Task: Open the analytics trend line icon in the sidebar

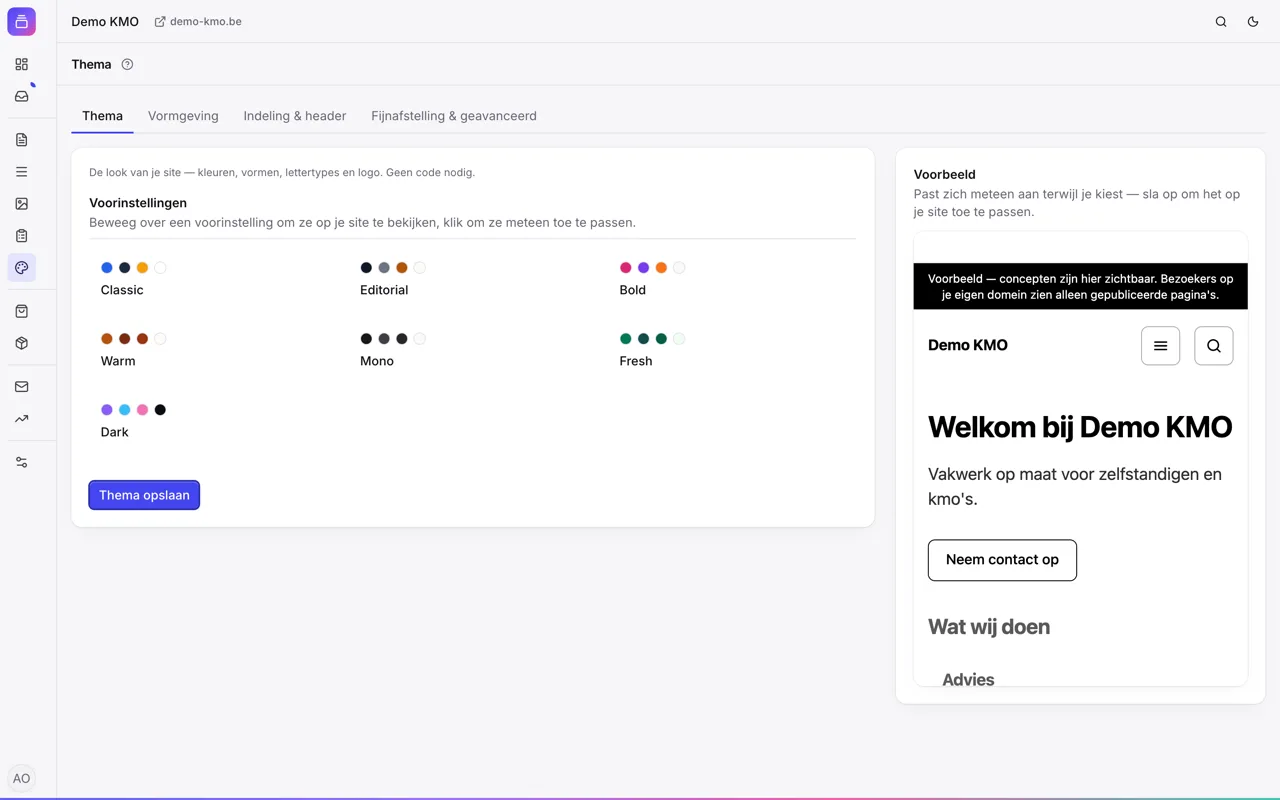Action: coord(21,419)
